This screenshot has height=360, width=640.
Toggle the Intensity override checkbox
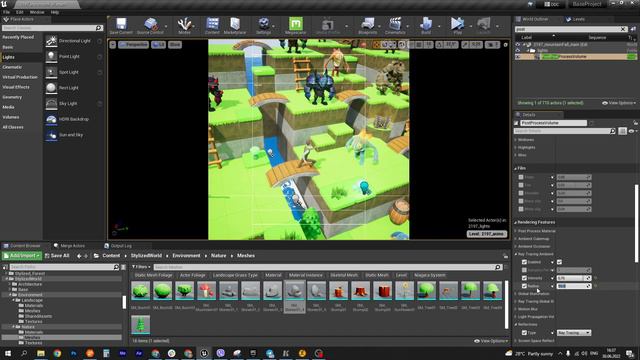pos(524,278)
